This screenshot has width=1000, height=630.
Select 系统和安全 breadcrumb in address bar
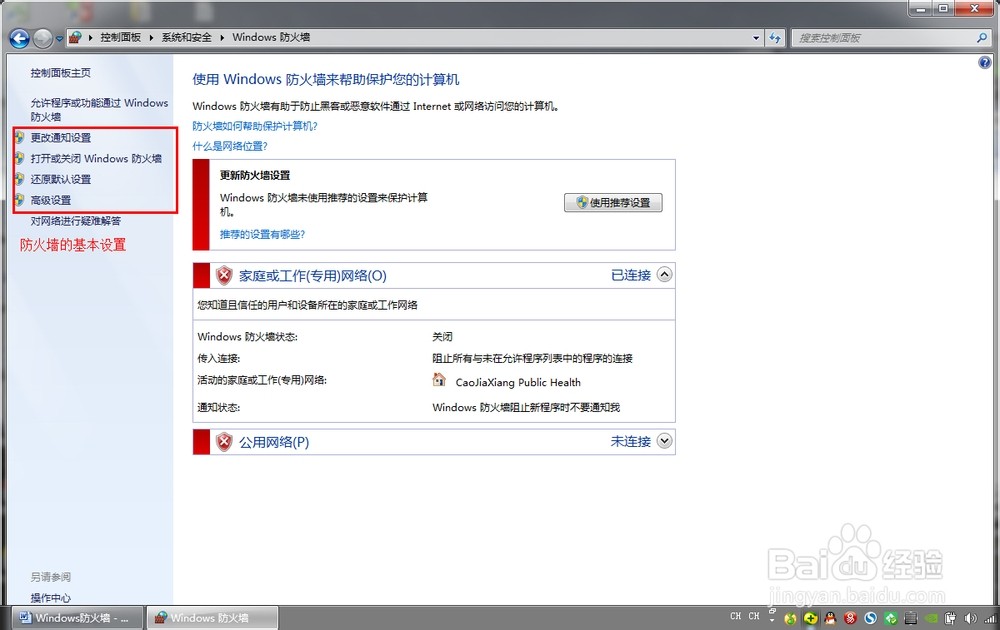186,38
